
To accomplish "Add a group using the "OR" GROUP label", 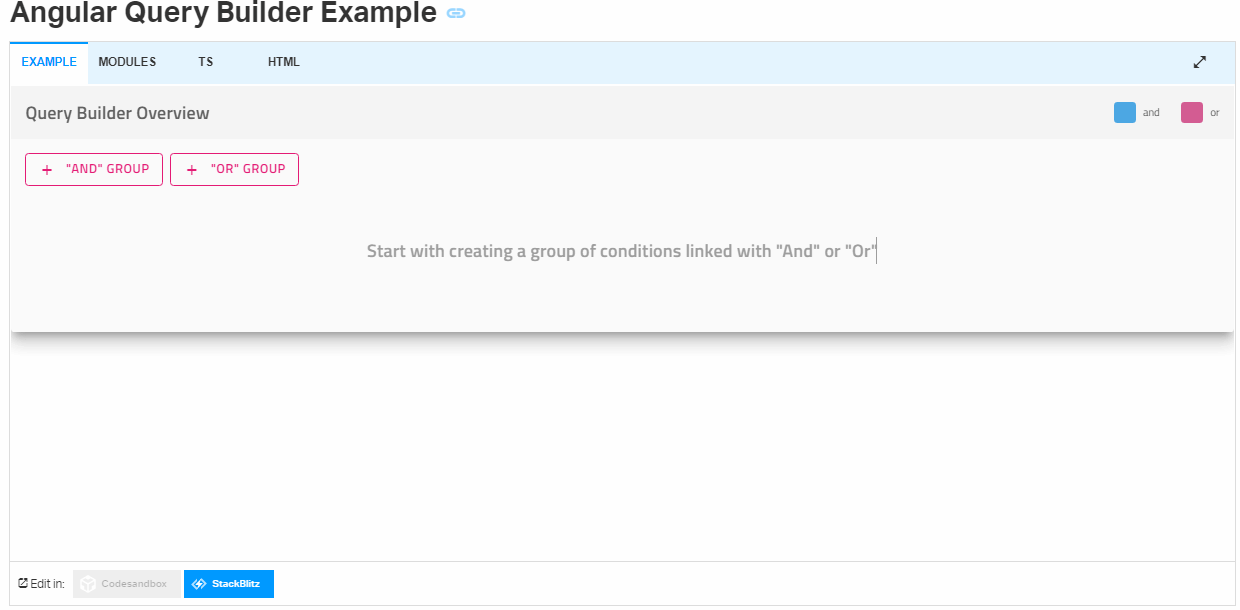I will (x=248, y=169).
